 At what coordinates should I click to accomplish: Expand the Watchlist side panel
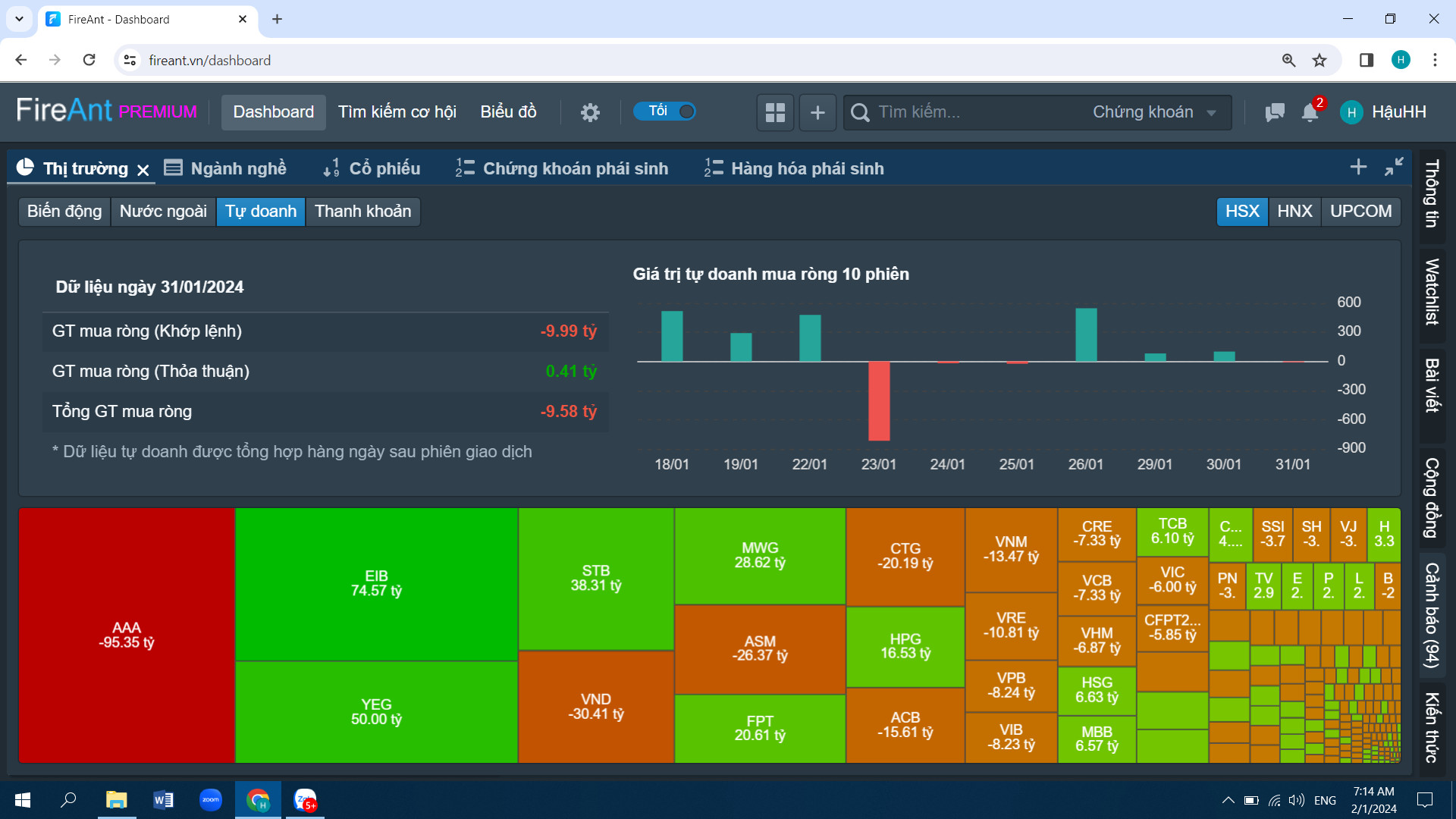pos(1432,291)
